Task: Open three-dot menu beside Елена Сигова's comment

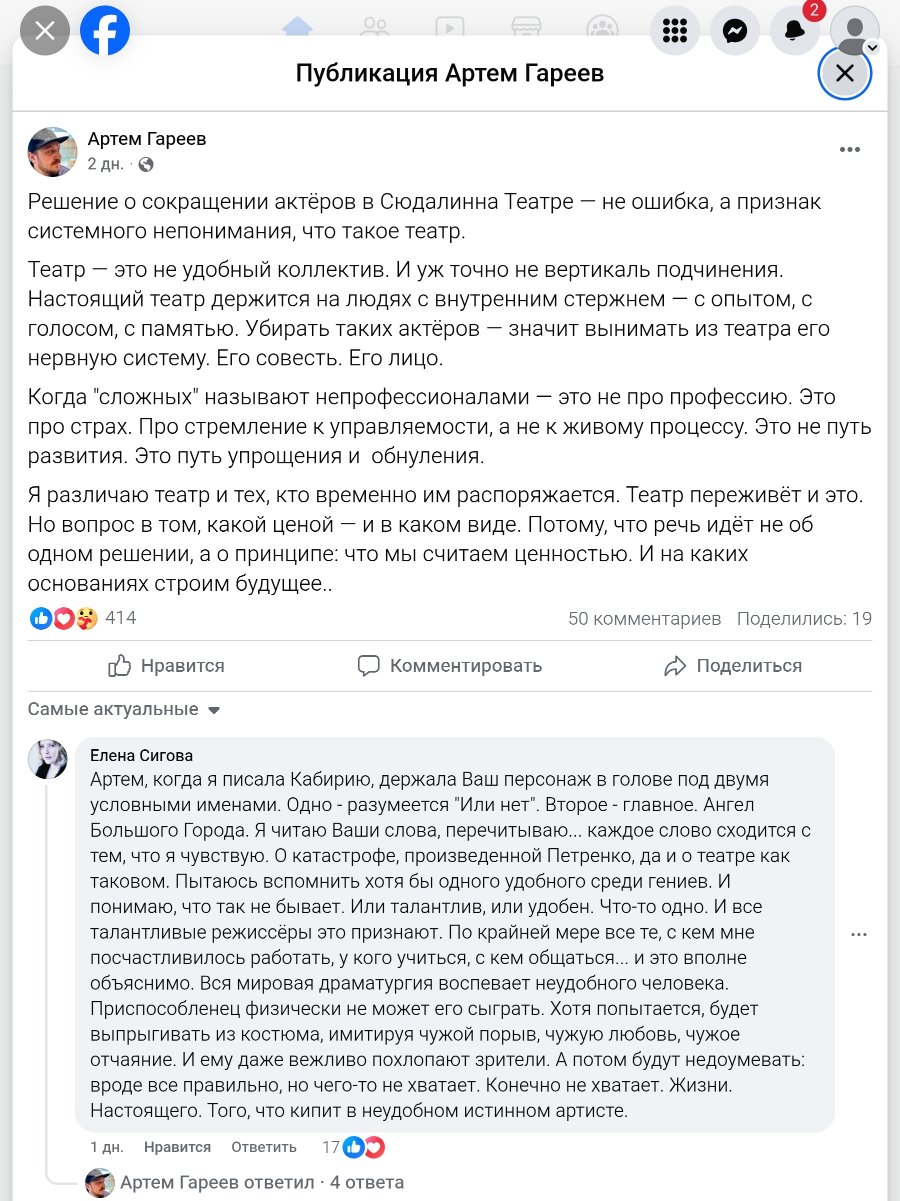Action: [858, 934]
